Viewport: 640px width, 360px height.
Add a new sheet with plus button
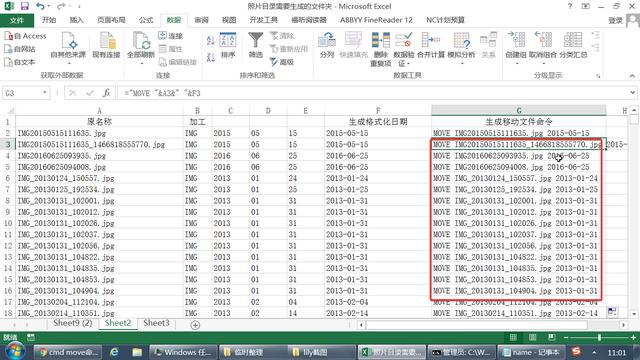coord(195,325)
